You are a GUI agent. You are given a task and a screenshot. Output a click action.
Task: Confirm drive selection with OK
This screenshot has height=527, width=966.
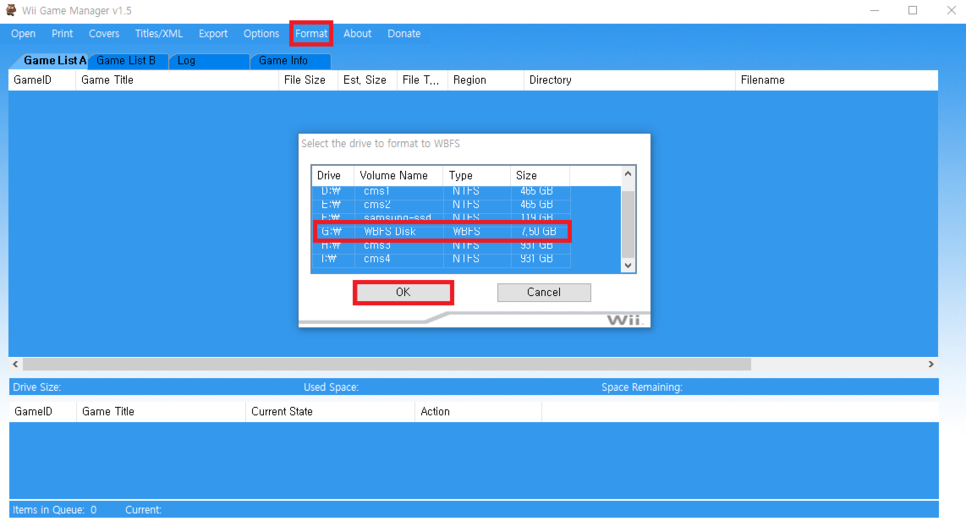tap(403, 292)
